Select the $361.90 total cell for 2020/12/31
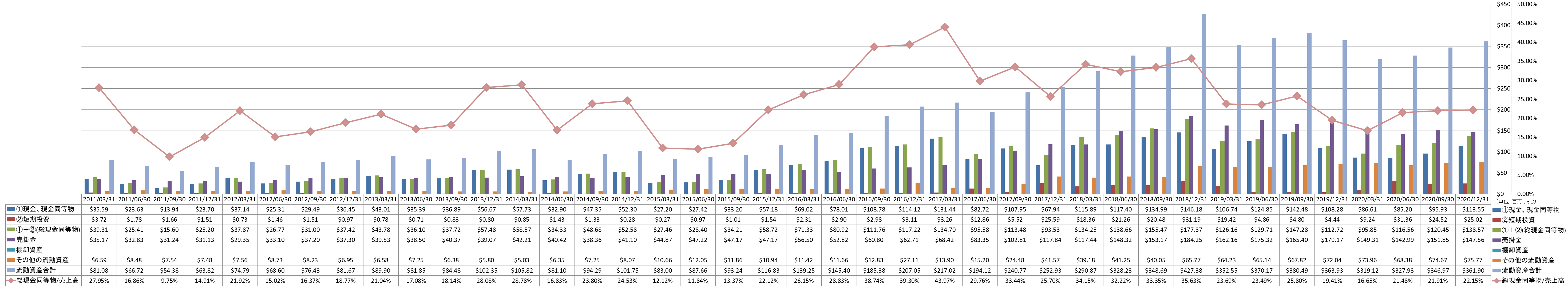1568x286 pixels. coord(1472,271)
